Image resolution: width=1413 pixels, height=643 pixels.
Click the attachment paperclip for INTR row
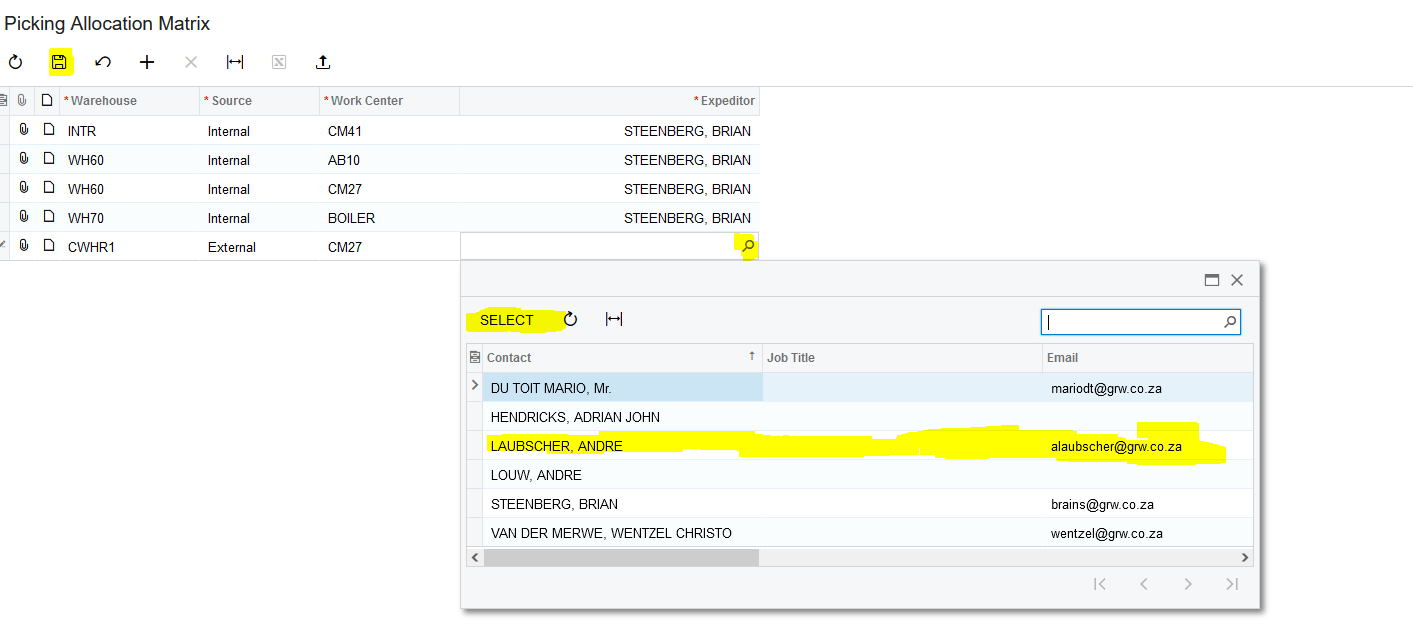[24, 130]
